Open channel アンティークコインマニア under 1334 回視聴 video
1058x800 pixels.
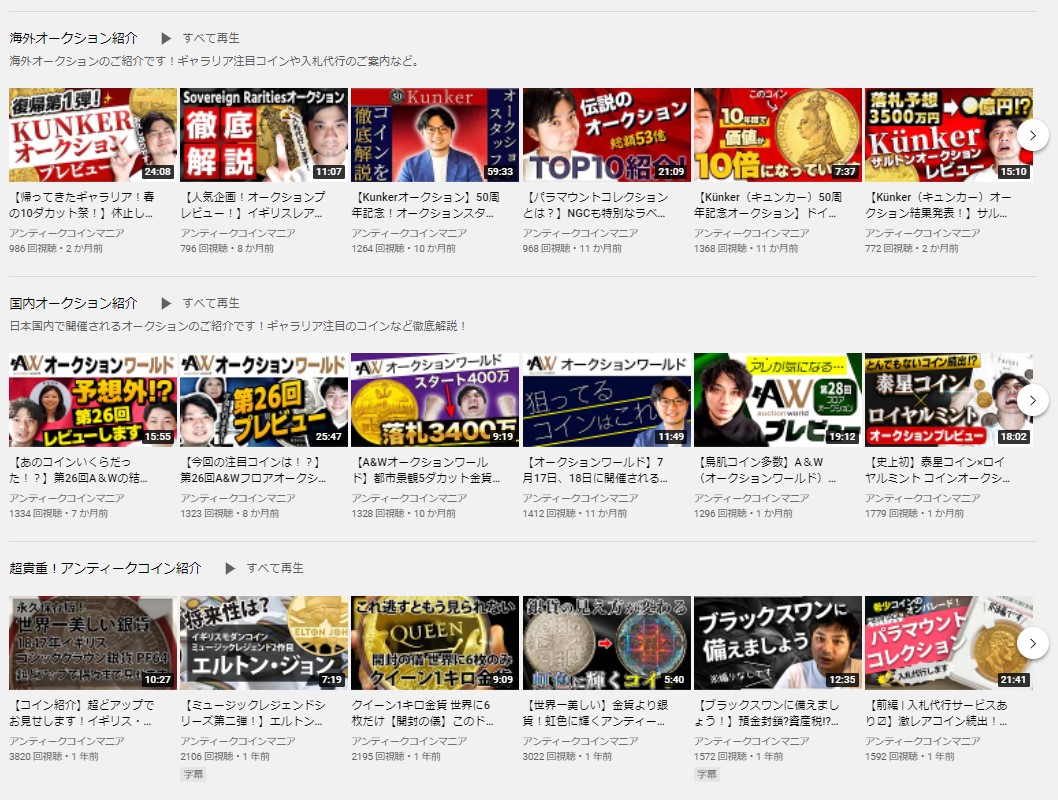[67, 498]
